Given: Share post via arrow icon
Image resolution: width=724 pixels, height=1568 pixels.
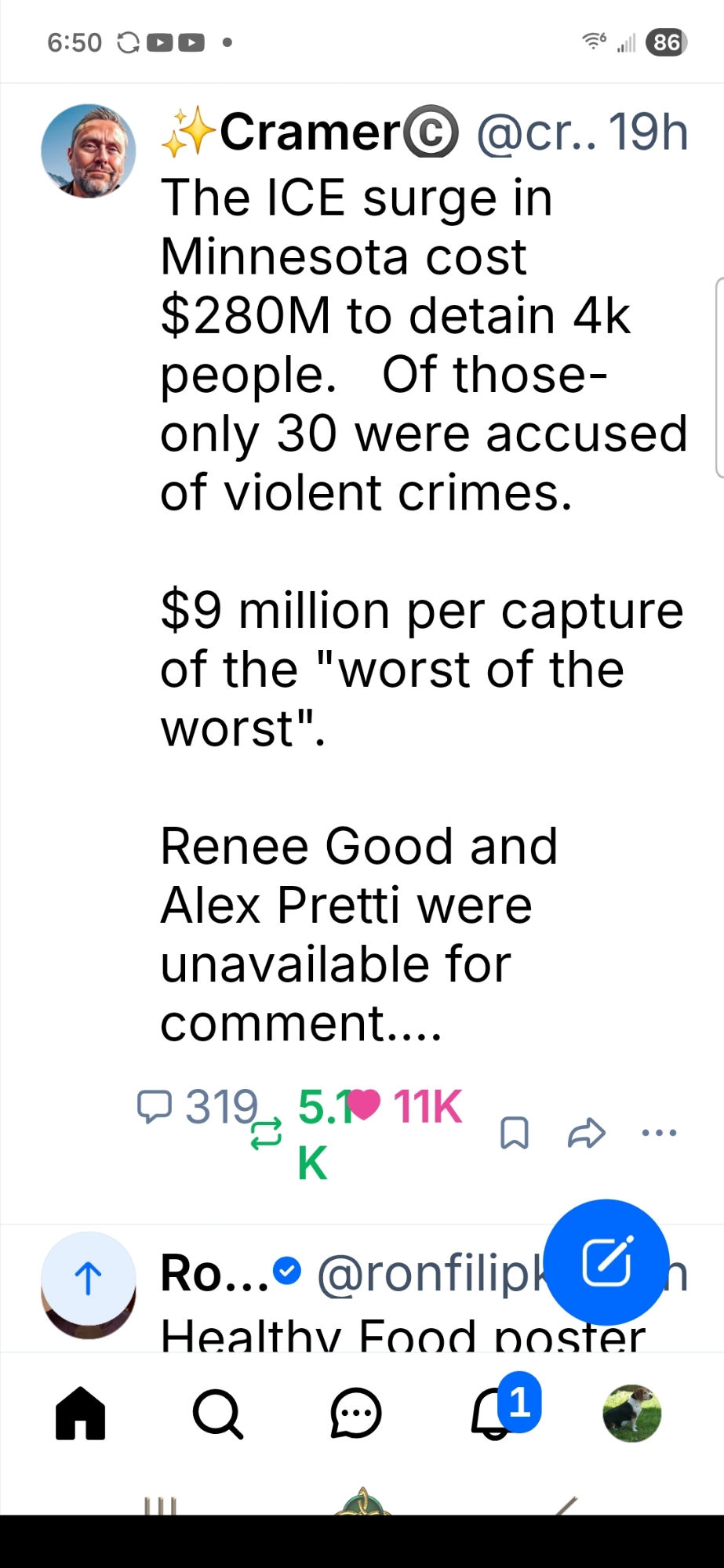Looking at the screenshot, I should pos(586,1133).
